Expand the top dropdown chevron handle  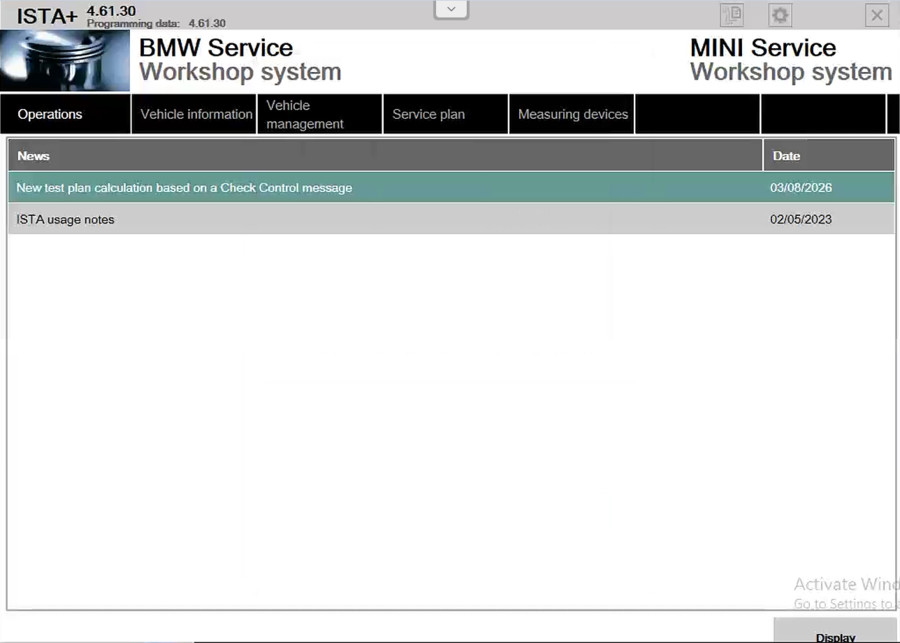coord(451,9)
